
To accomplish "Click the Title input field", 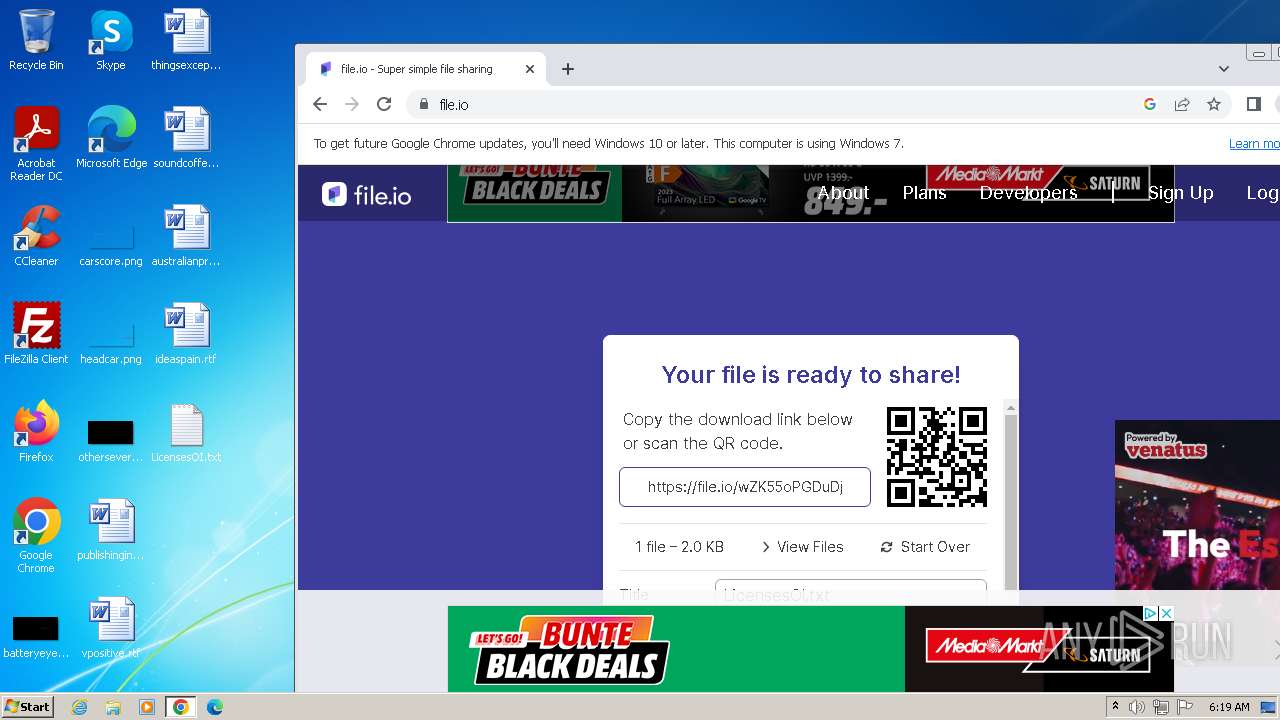I will click(x=851, y=592).
